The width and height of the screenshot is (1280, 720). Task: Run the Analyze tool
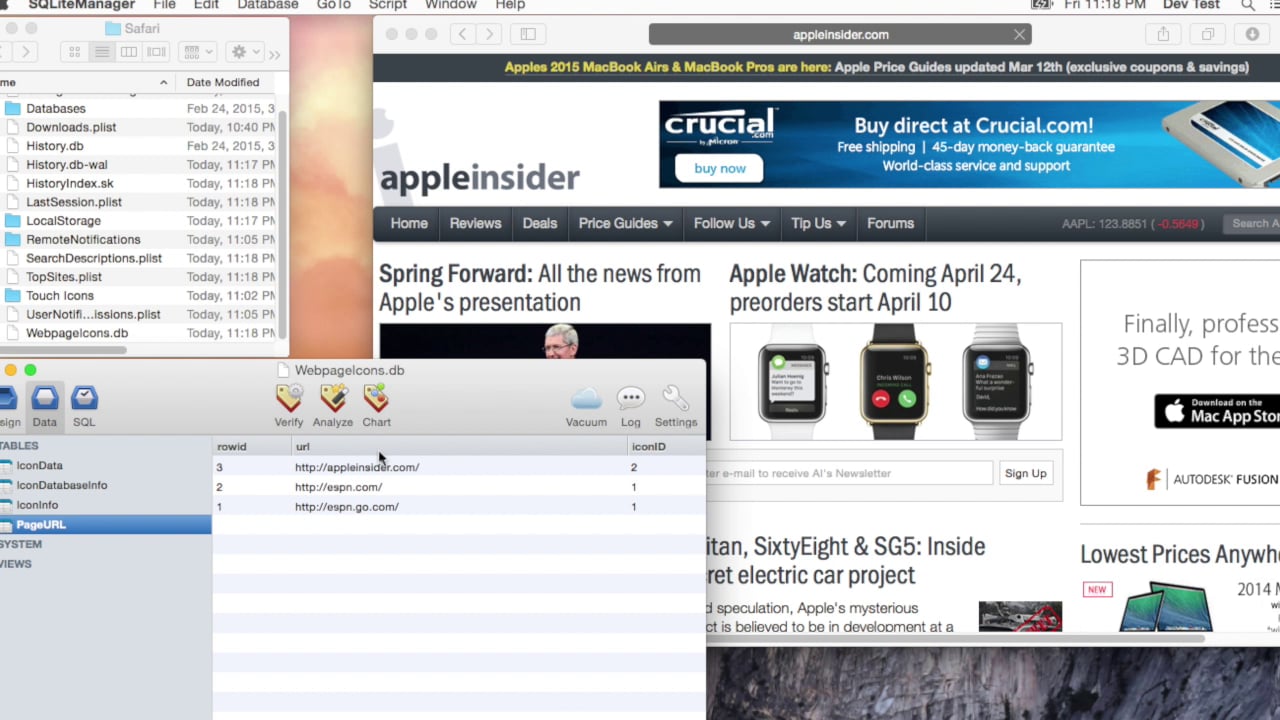tap(333, 406)
